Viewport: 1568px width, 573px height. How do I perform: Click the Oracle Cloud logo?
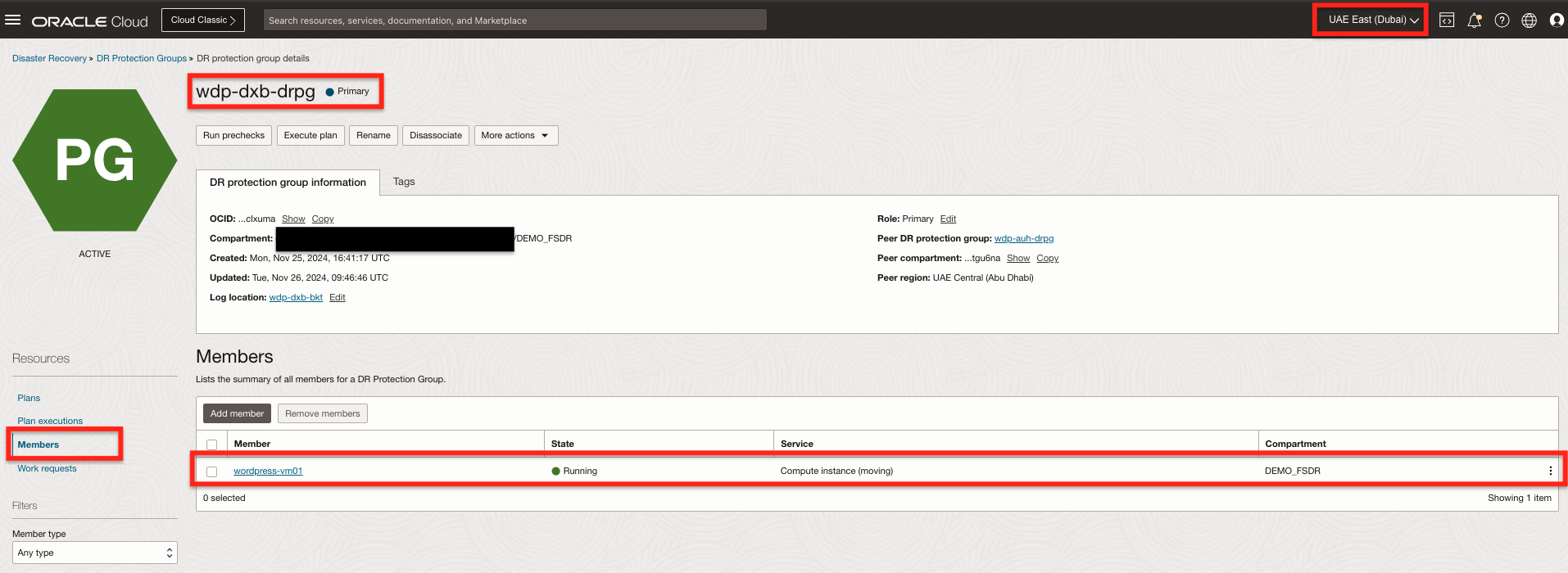(90, 21)
